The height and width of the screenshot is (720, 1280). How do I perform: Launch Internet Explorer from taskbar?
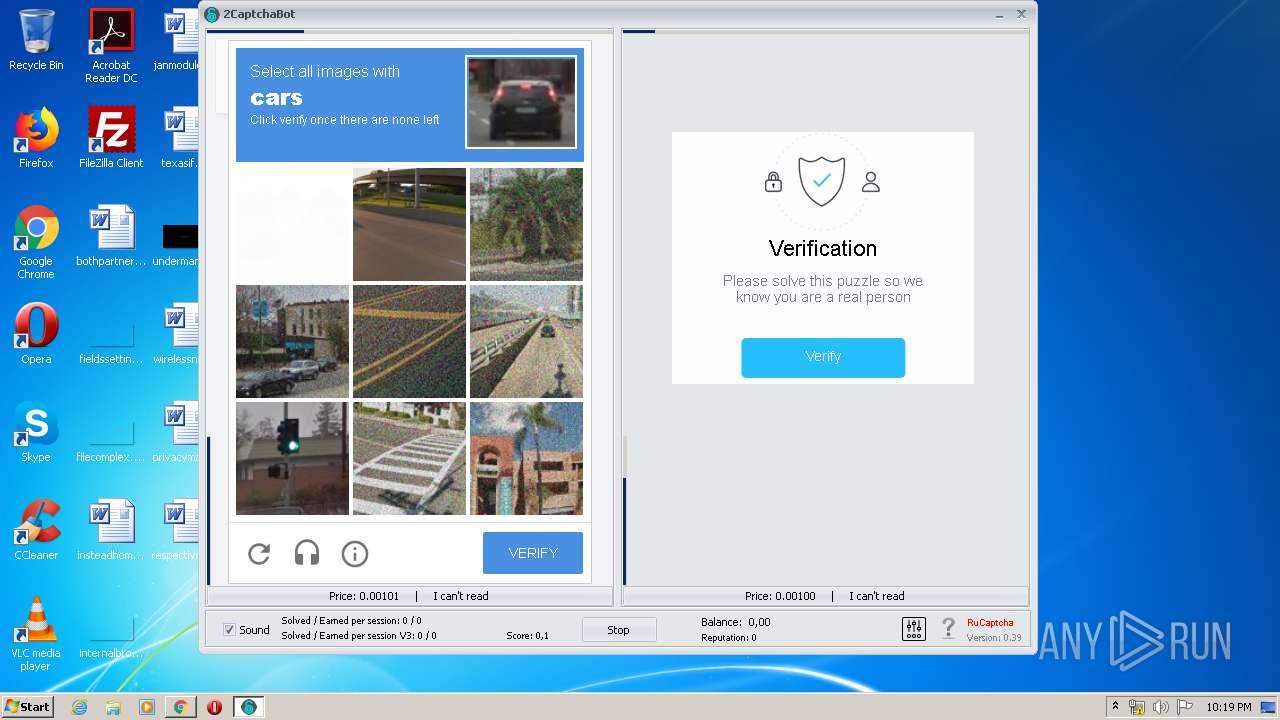[80, 707]
